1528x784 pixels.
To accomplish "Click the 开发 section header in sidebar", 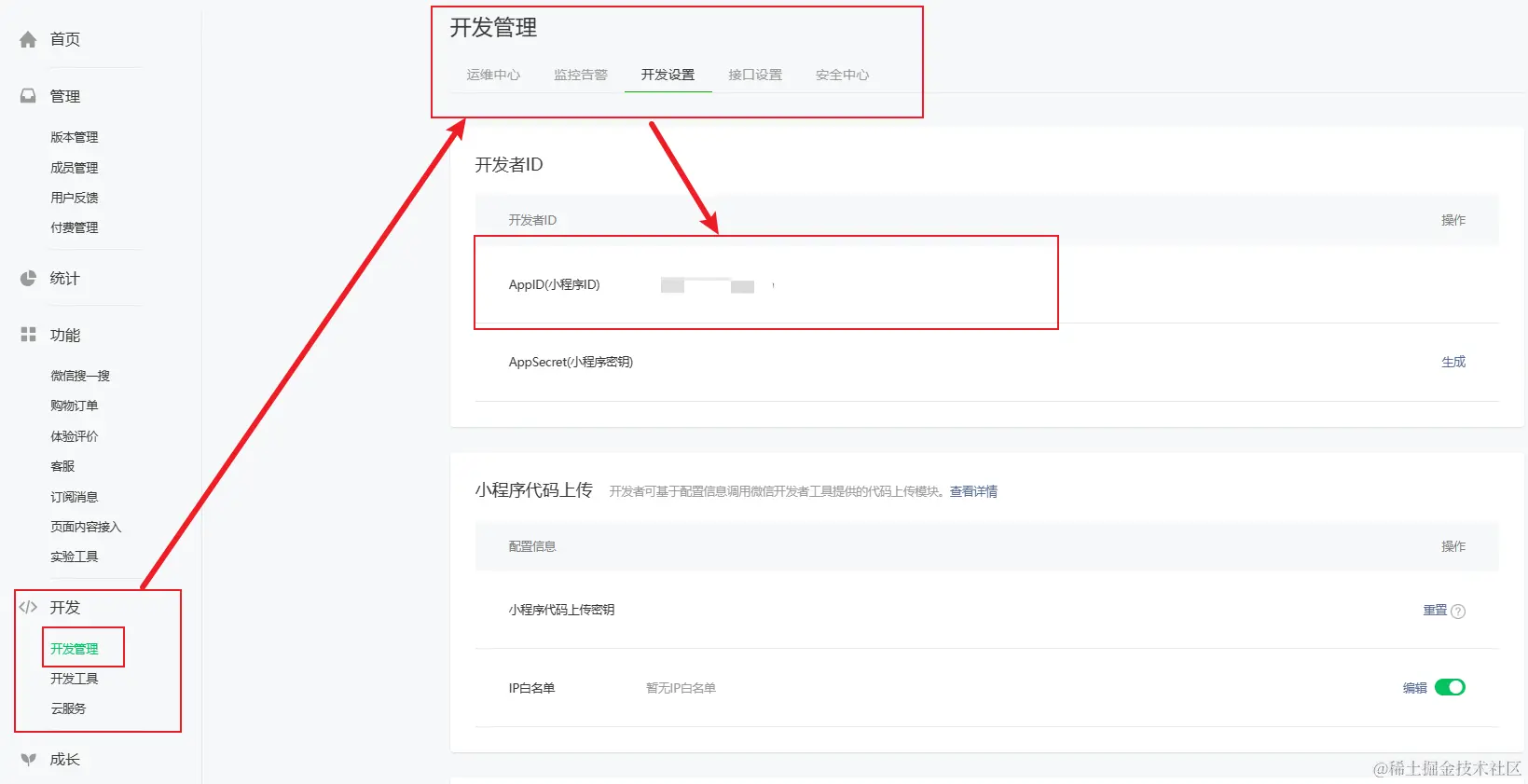I will (x=65, y=607).
